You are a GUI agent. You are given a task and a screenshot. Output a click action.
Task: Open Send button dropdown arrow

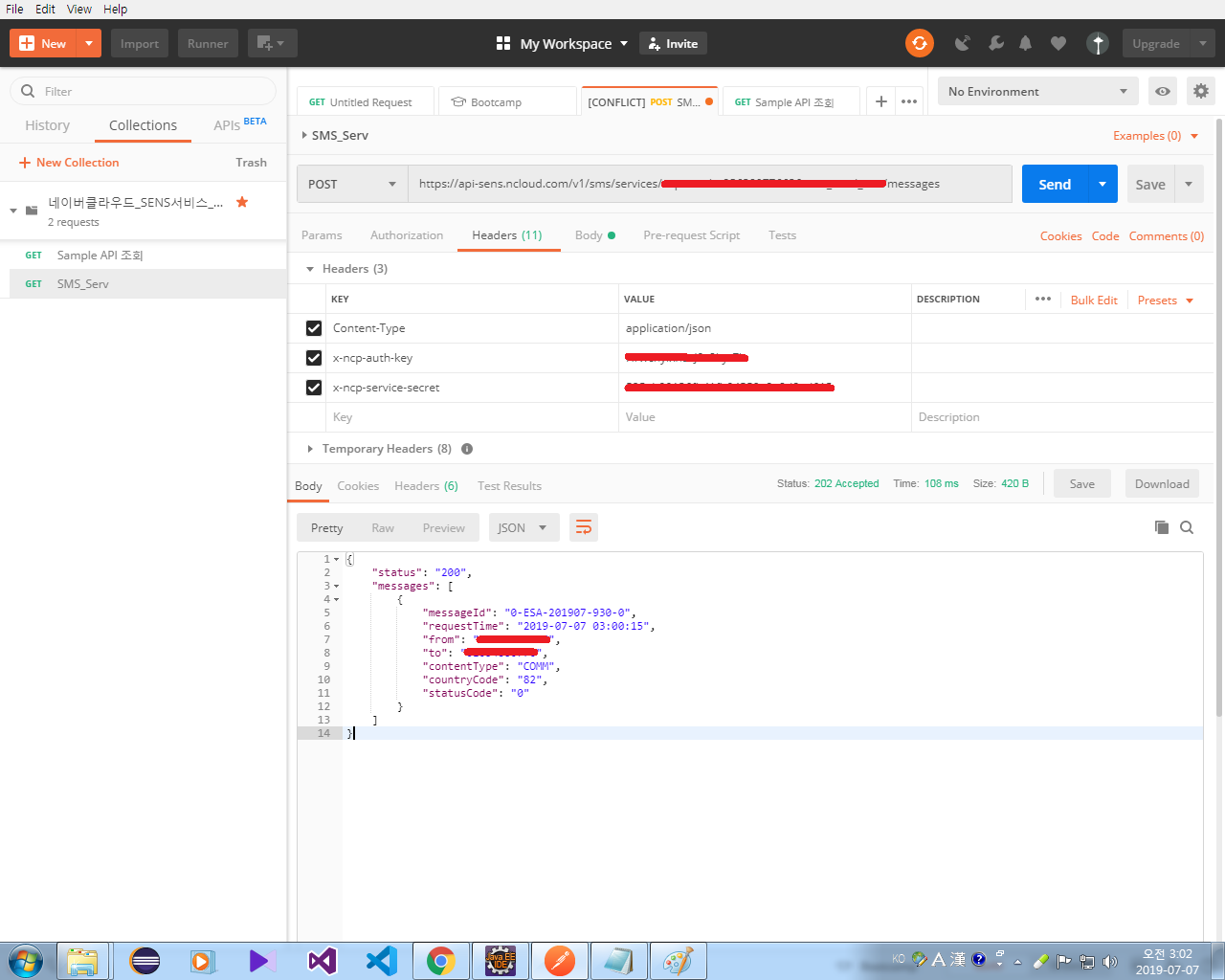[x=1102, y=184]
